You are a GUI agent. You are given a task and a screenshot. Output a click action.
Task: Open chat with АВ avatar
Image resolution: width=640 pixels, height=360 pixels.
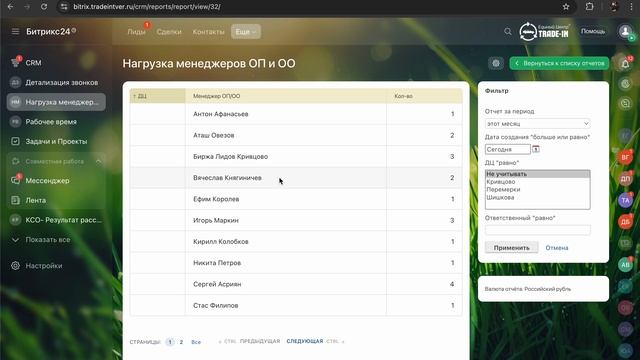(x=625, y=264)
